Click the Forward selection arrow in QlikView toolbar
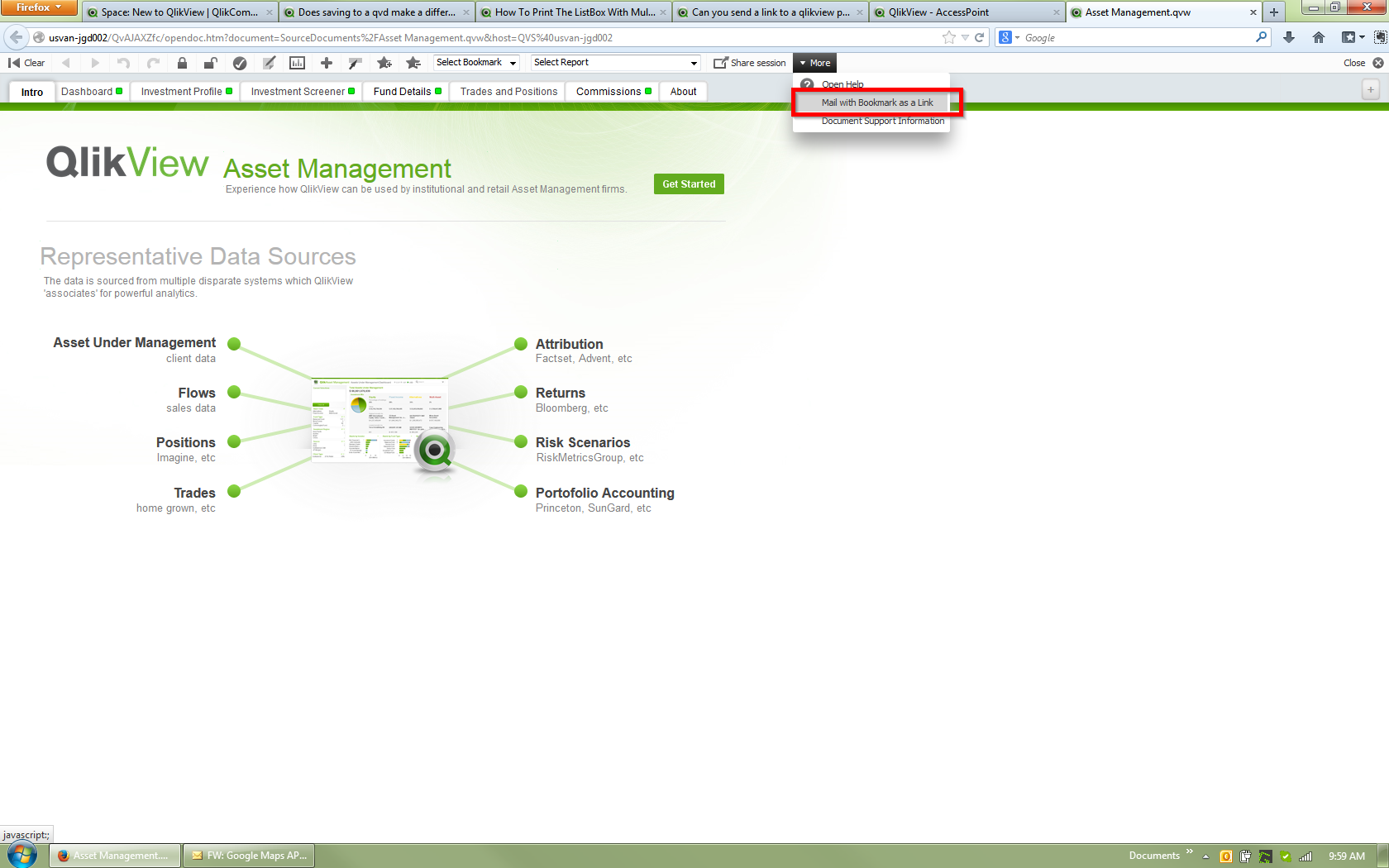This screenshot has height=868, width=1389. [95, 63]
